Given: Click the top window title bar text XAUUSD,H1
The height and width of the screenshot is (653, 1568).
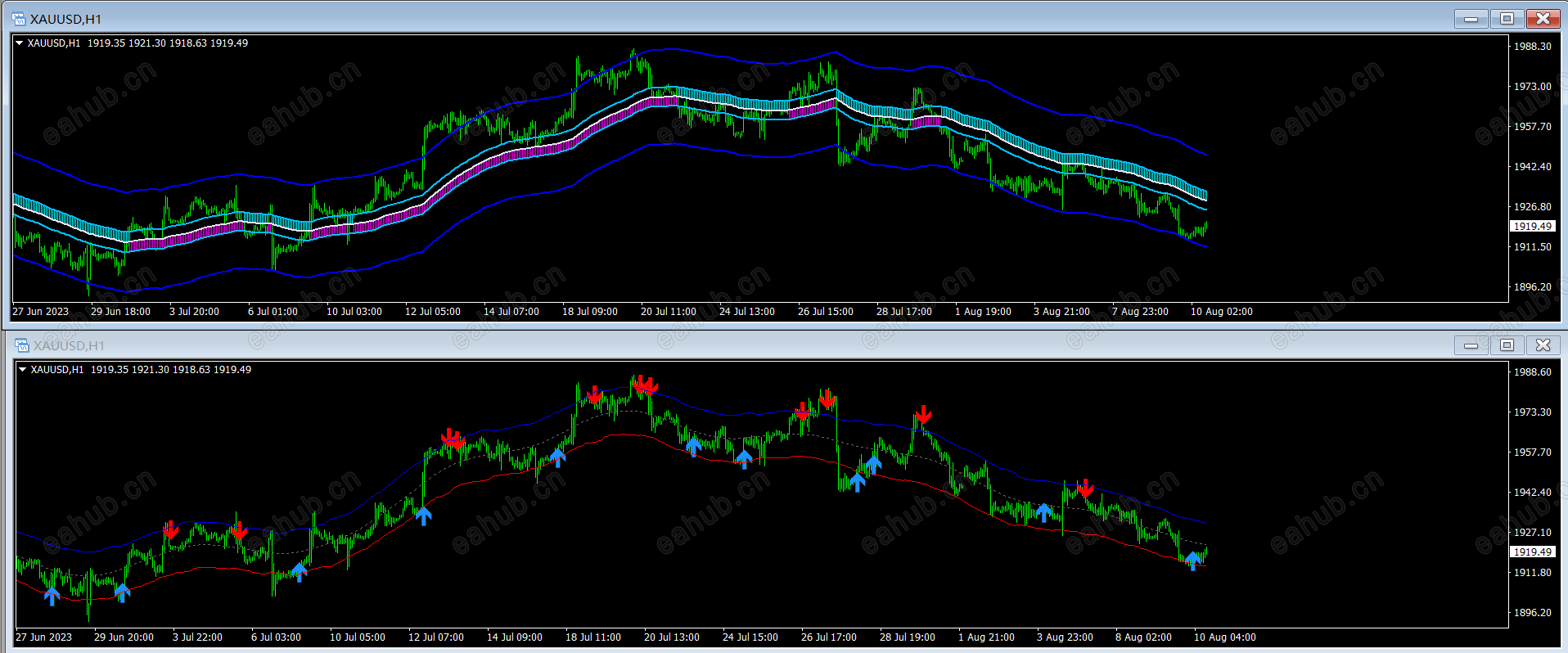Looking at the screenshot, I should [65, 19].
